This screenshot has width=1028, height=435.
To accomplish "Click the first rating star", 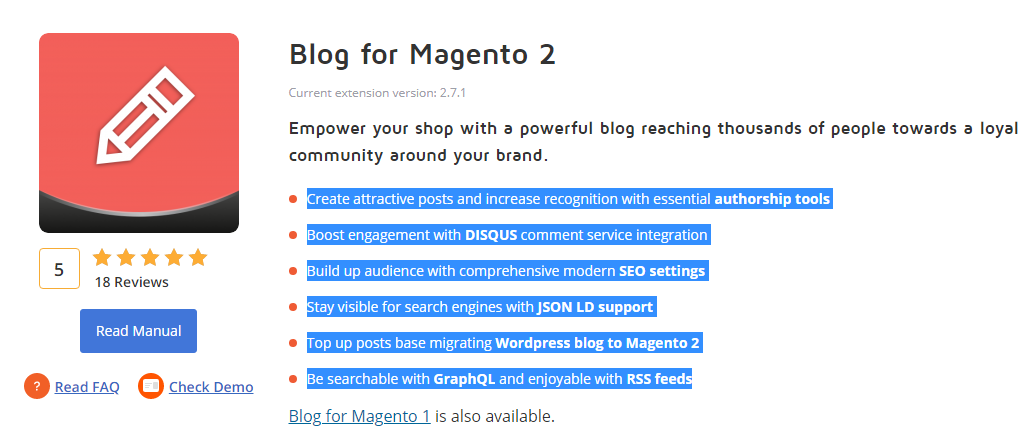I will (102, 257).
